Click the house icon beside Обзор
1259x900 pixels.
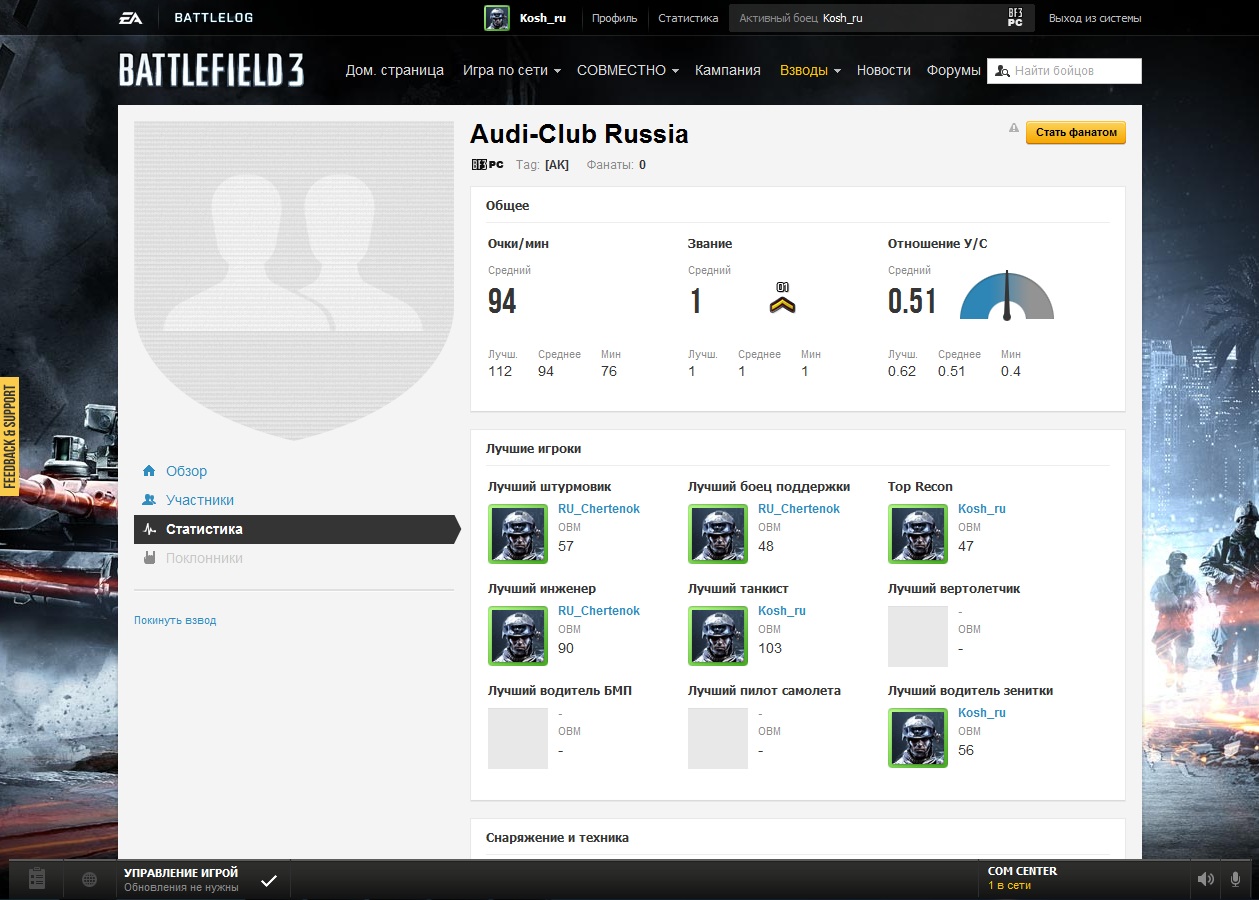coord(149,471)
